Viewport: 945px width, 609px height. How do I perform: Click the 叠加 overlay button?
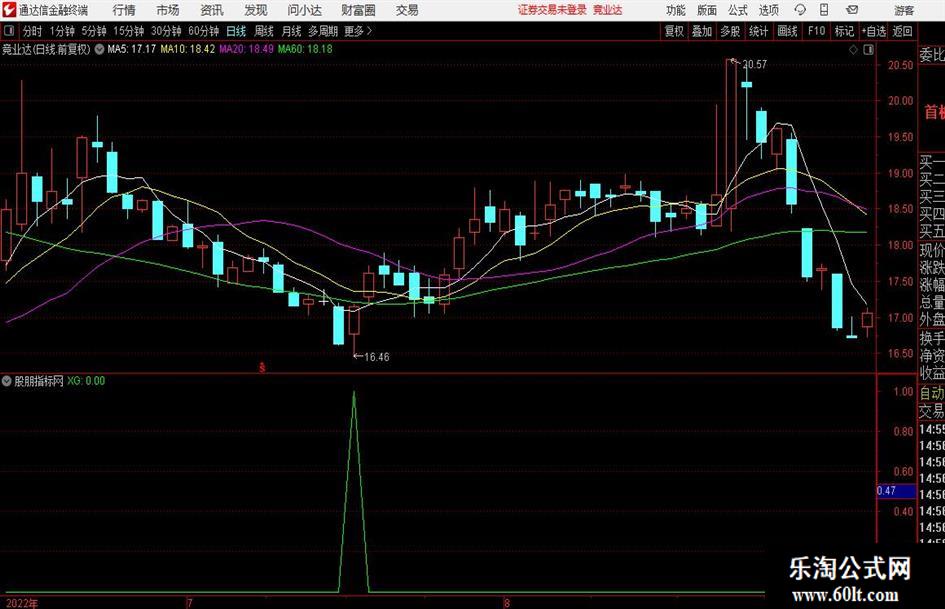pos(702,31)
